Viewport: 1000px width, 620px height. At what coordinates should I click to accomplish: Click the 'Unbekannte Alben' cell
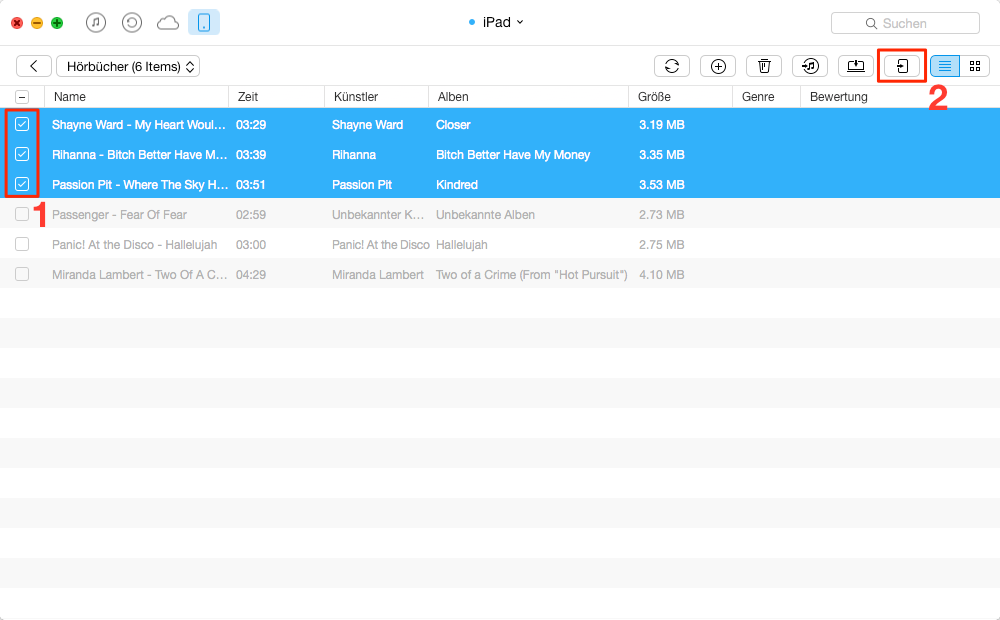coord(485,215)
